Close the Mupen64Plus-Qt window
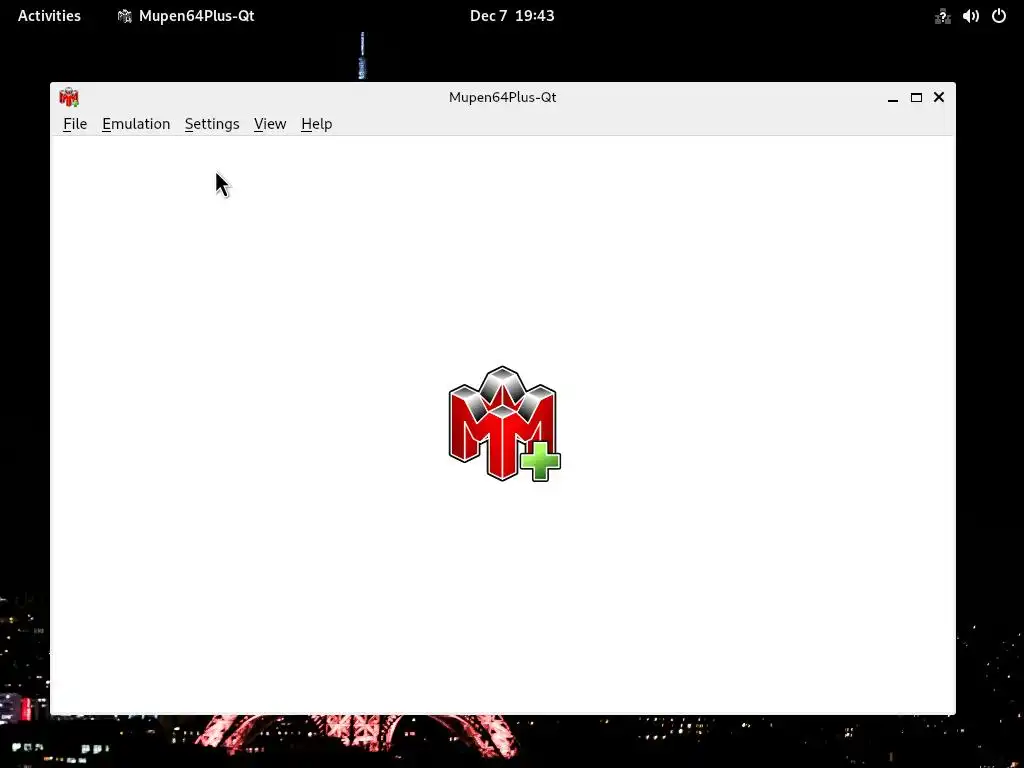The width and height of the screenshot is (1024, 768). coord(939,97)
